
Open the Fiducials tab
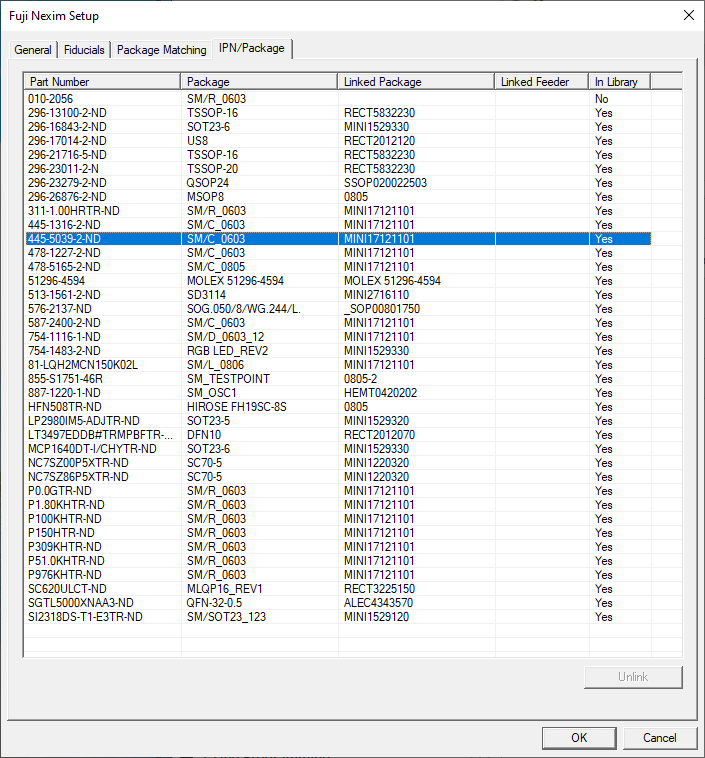coord(84,50)
